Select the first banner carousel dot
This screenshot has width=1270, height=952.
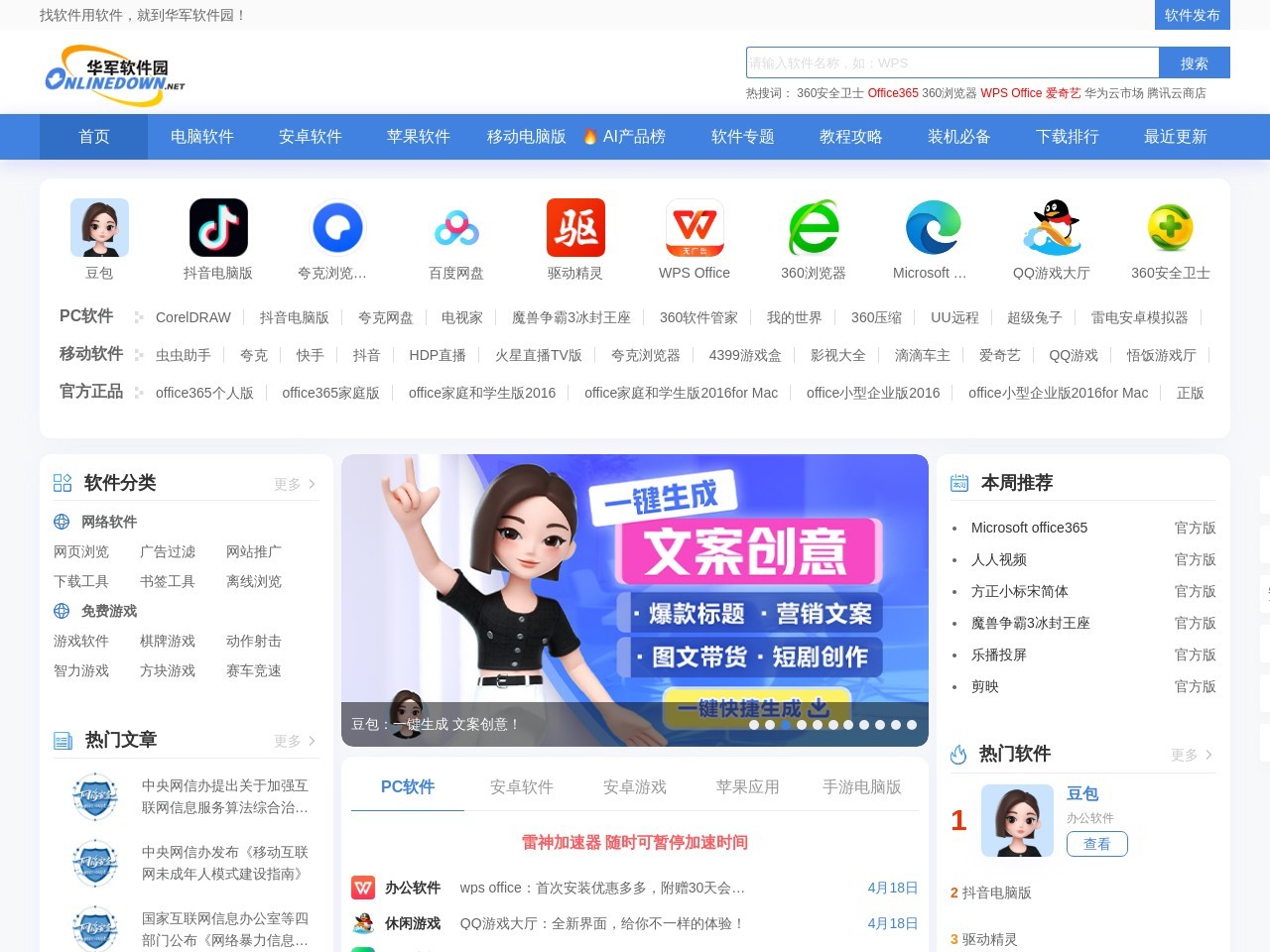[x=754, y=725]
